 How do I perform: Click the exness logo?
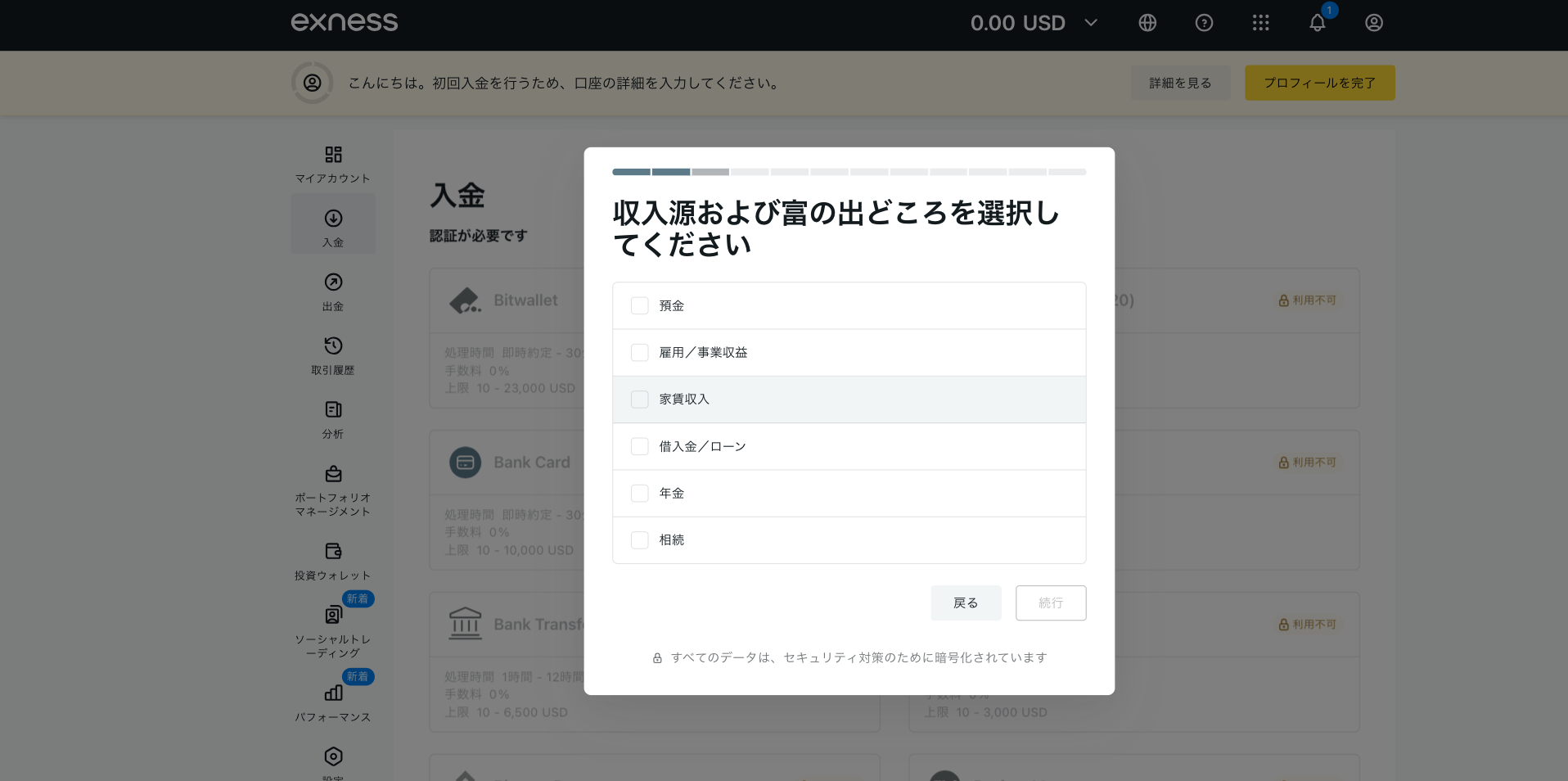(x=345, y=22)
